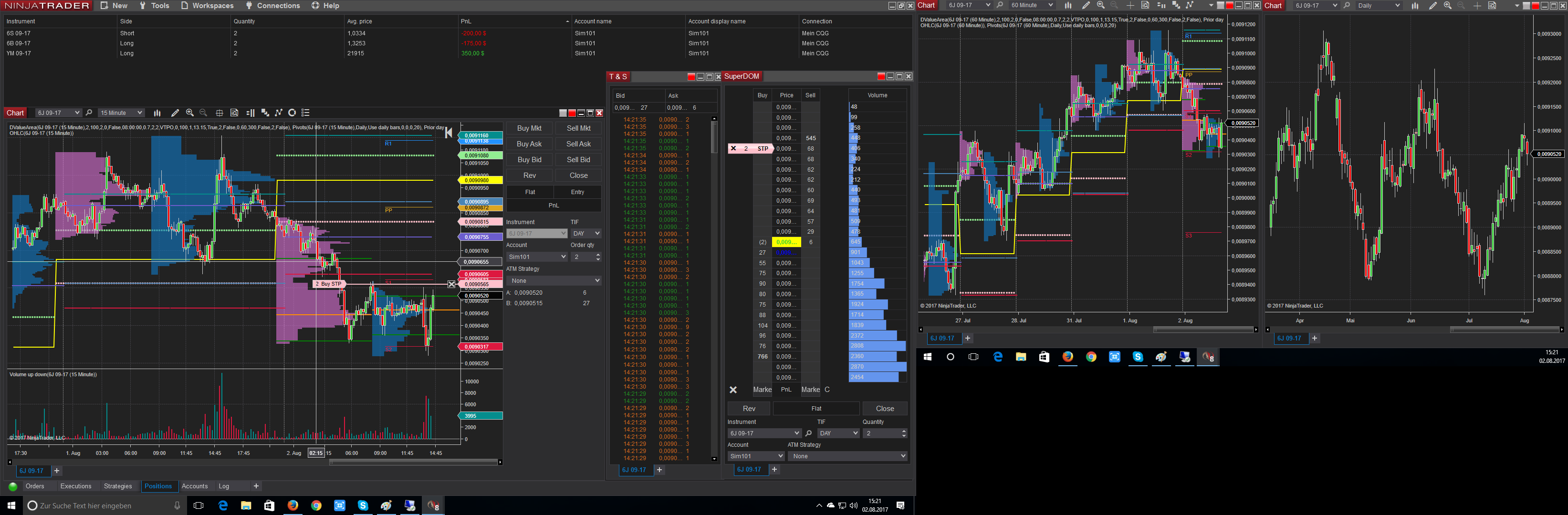Zoom in on the 60 Minute chart
This screenshot has width=1568, height=515.
pyautogui.click(x=1100, y=5)
